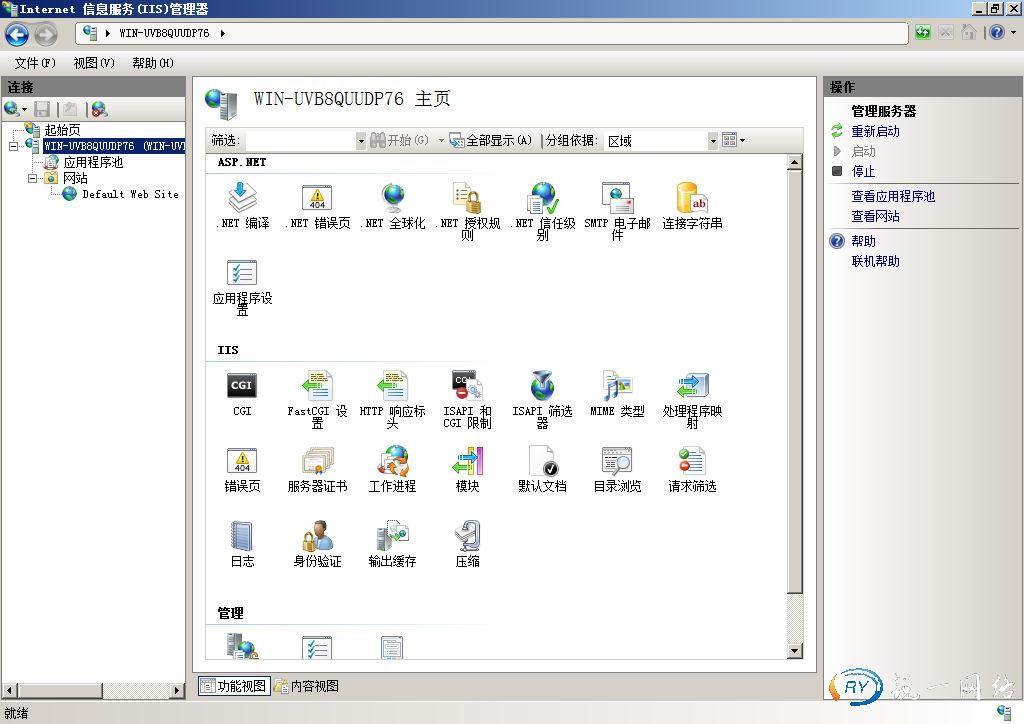
Task: Switch to the 内容视图 tab
Action: 307,686
